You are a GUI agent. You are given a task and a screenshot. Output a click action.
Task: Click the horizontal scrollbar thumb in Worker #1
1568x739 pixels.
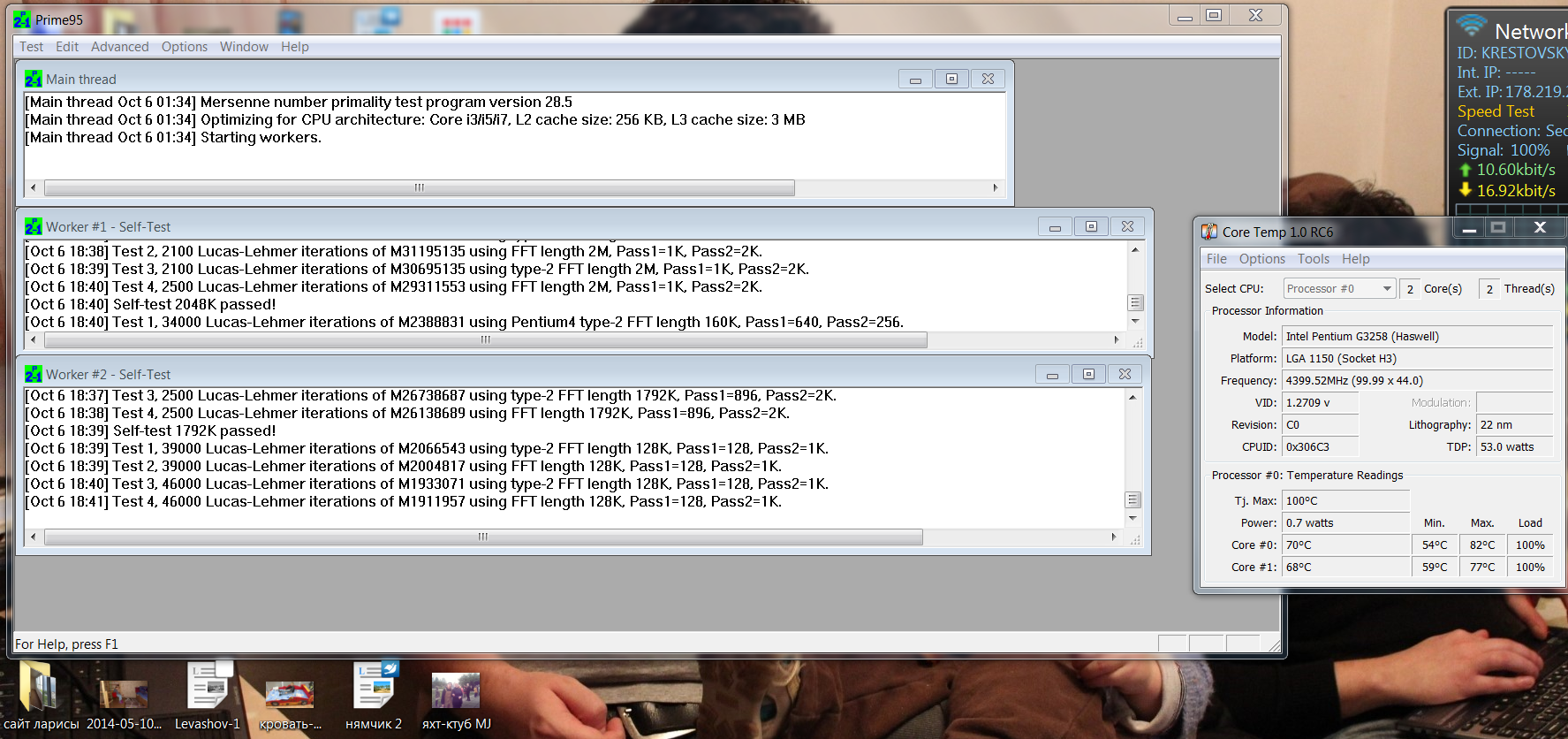486,339
